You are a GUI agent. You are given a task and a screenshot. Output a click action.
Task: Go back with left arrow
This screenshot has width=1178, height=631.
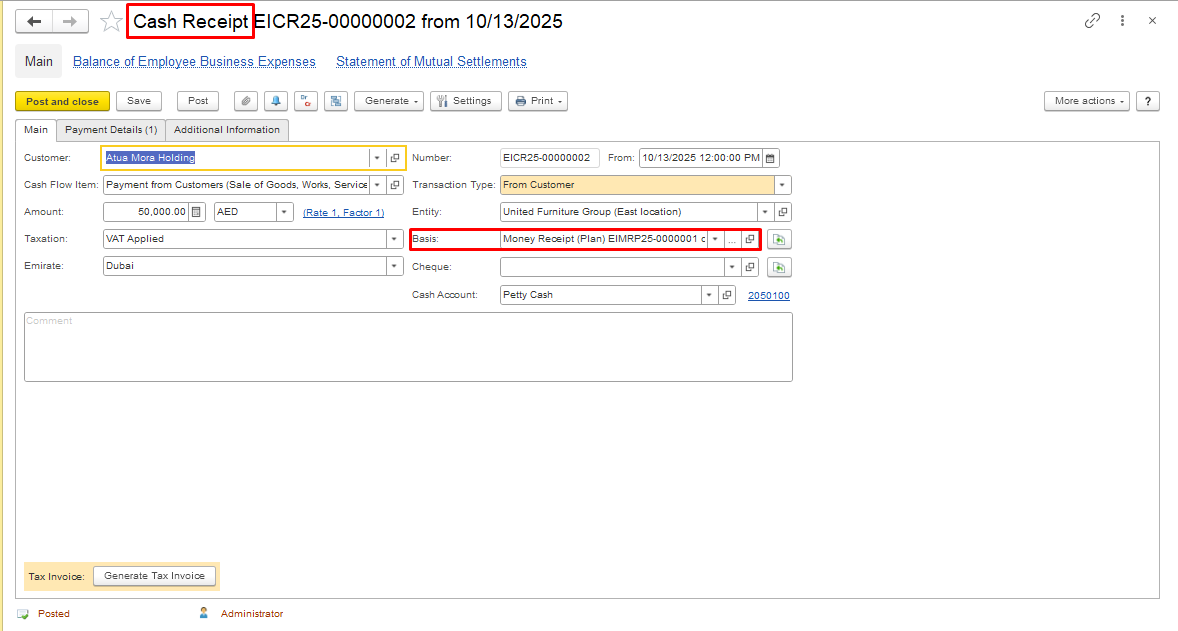click(x=35, y=21)
